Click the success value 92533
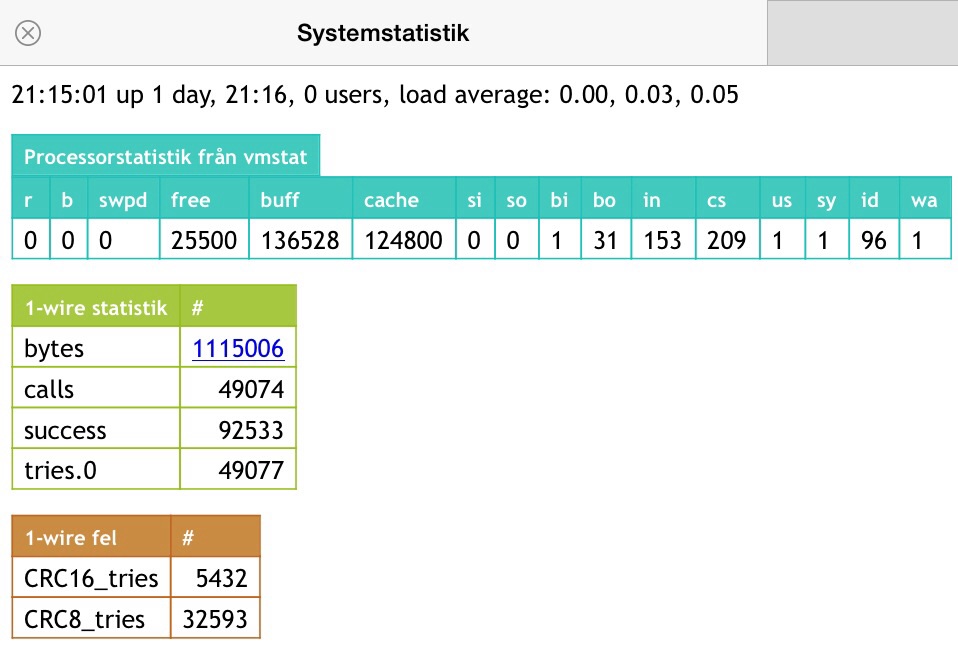The image size is (958, 648). 251,430
